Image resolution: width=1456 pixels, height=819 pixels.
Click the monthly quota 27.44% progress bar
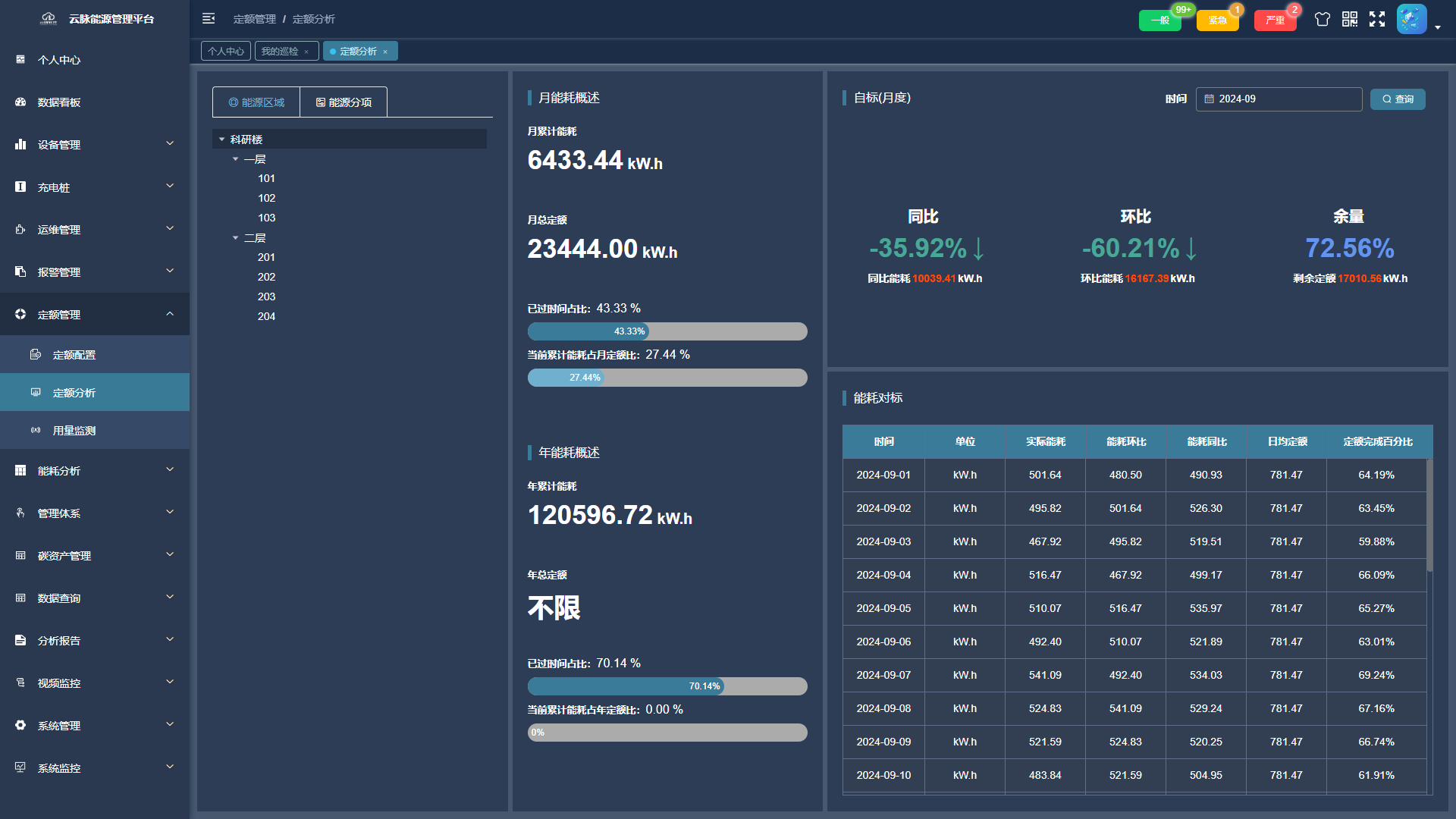pos(667,378)
